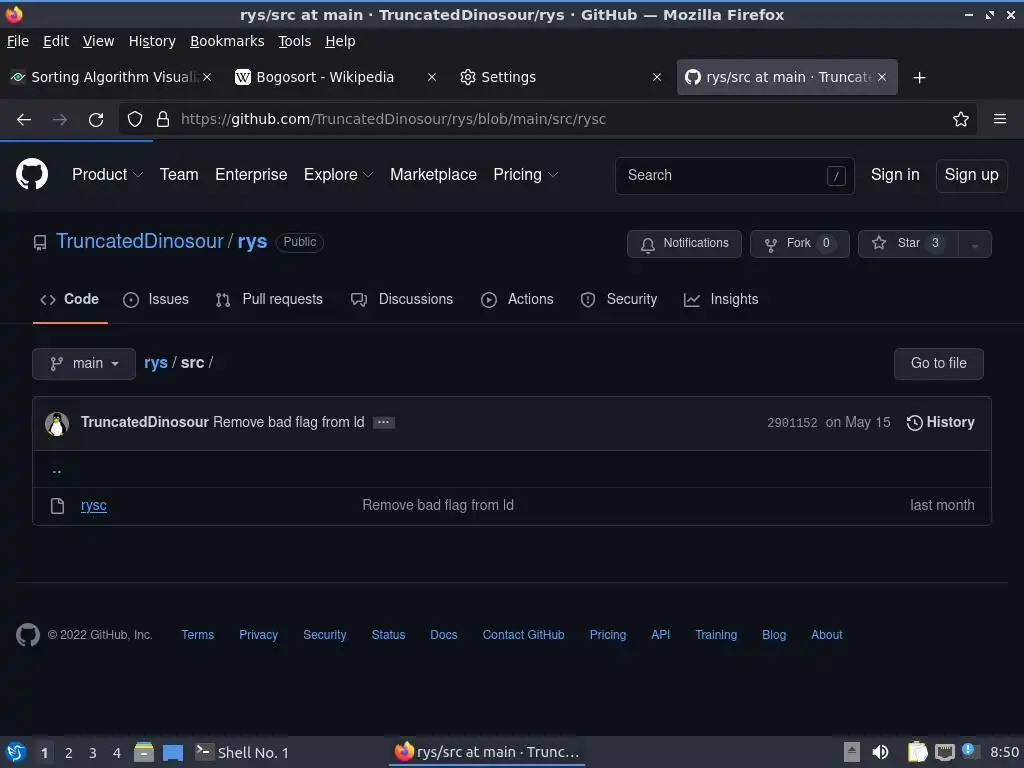Open the Bookmarks menu
Image resolution: width=1024 pixels, height=768 pixels.
click(227, 41)
